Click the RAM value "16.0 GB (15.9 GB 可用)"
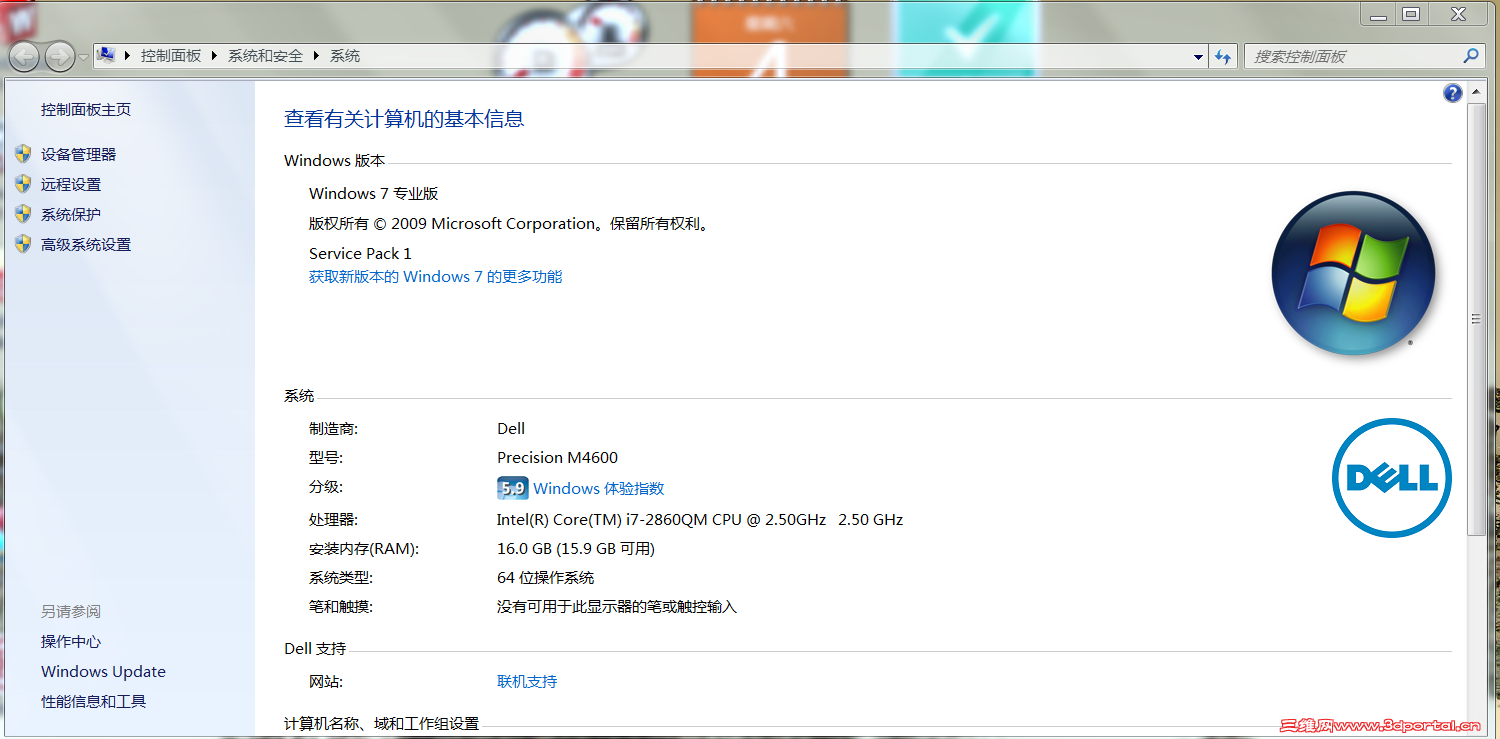Image resolution: width=1500 pixels, height=739 pixels. pyautogui.click(x=576, y=549)
